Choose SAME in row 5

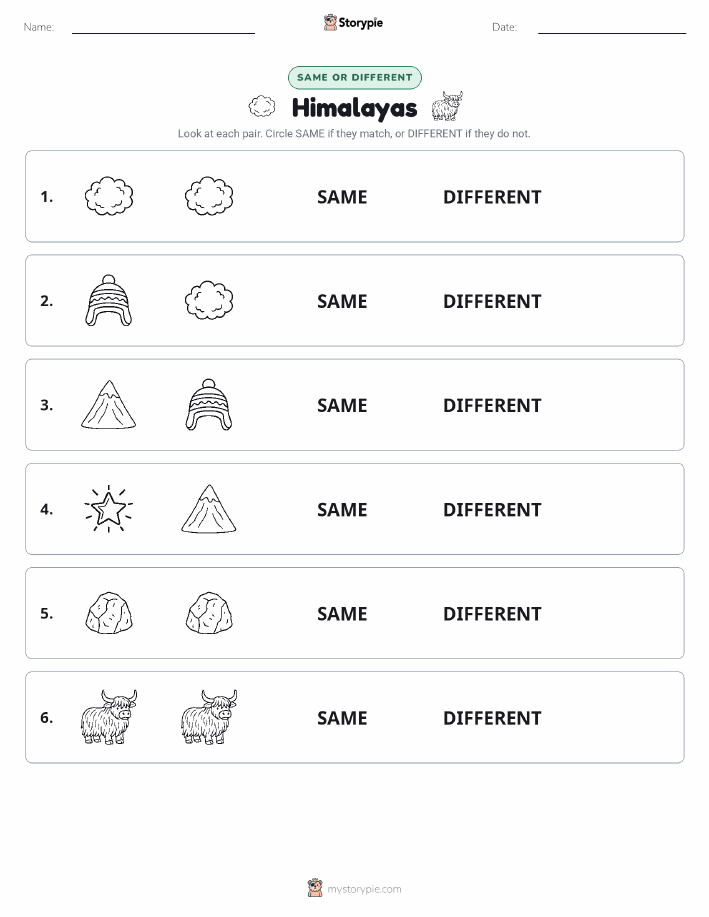click(342, 613)
